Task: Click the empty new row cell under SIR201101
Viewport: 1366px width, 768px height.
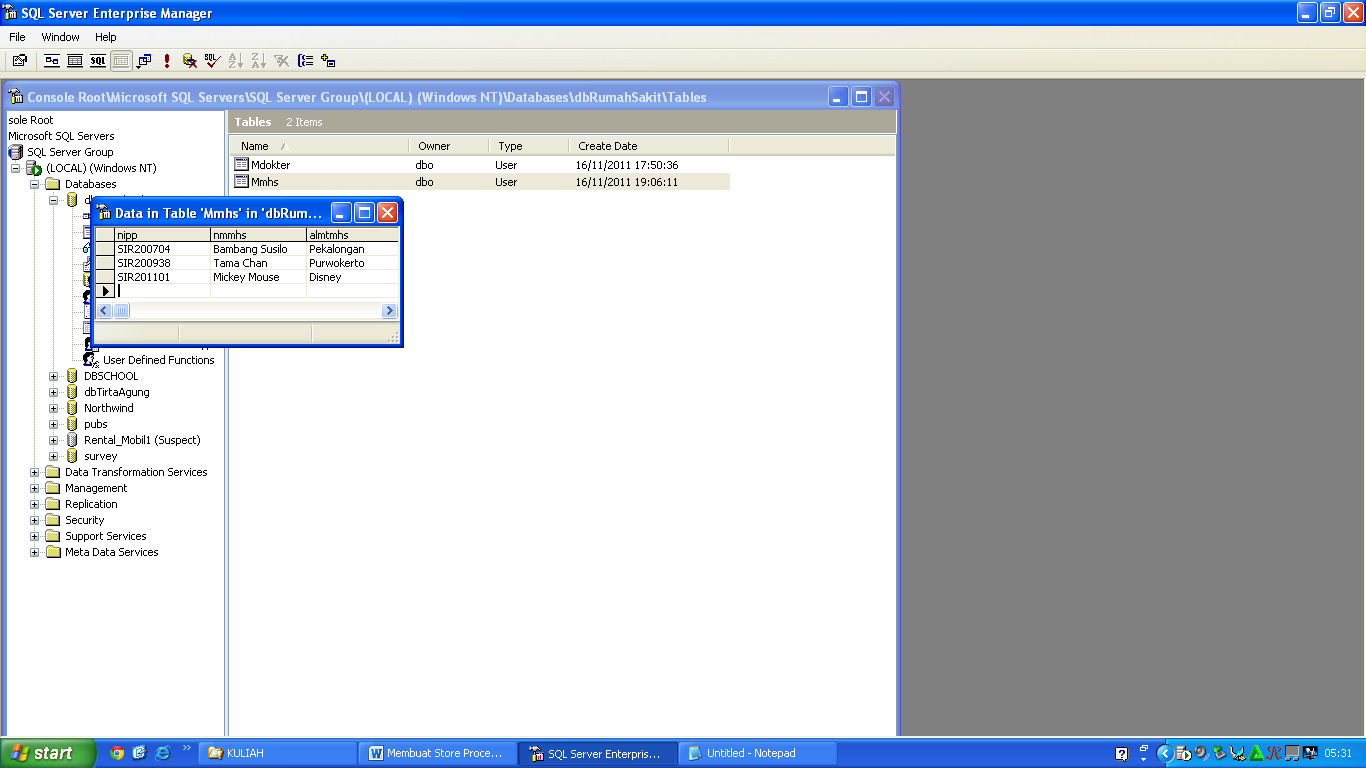Action: [x=160, y=291]
